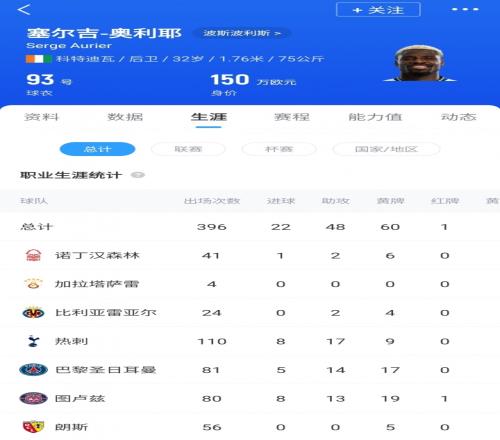Open the current club link next to the name
The height and width of the screenshot is (440, 500).
pos(242,33)
